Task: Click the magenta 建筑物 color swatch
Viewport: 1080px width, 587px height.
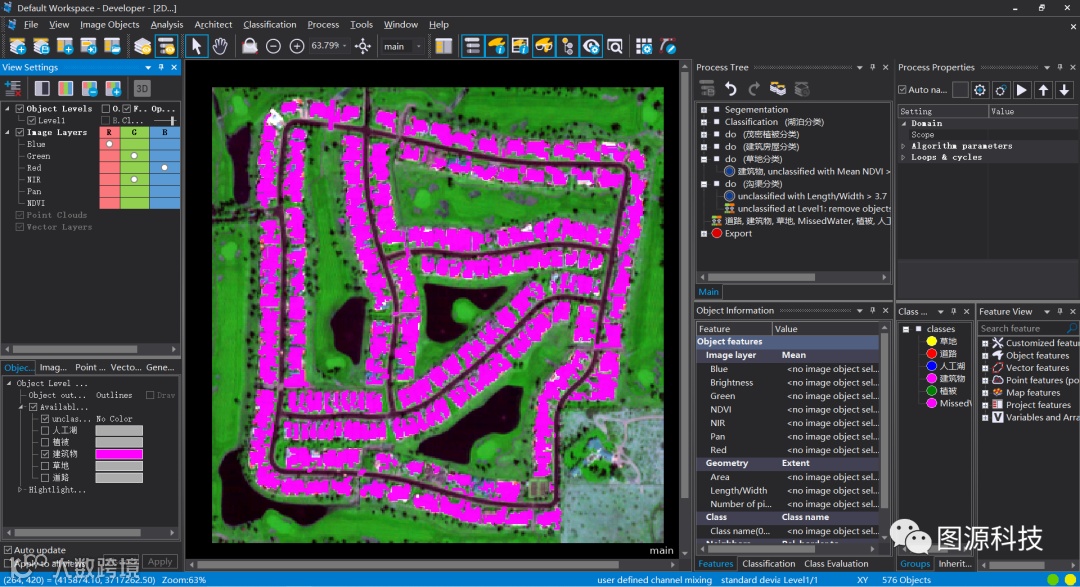Action: tap(119, 454)
